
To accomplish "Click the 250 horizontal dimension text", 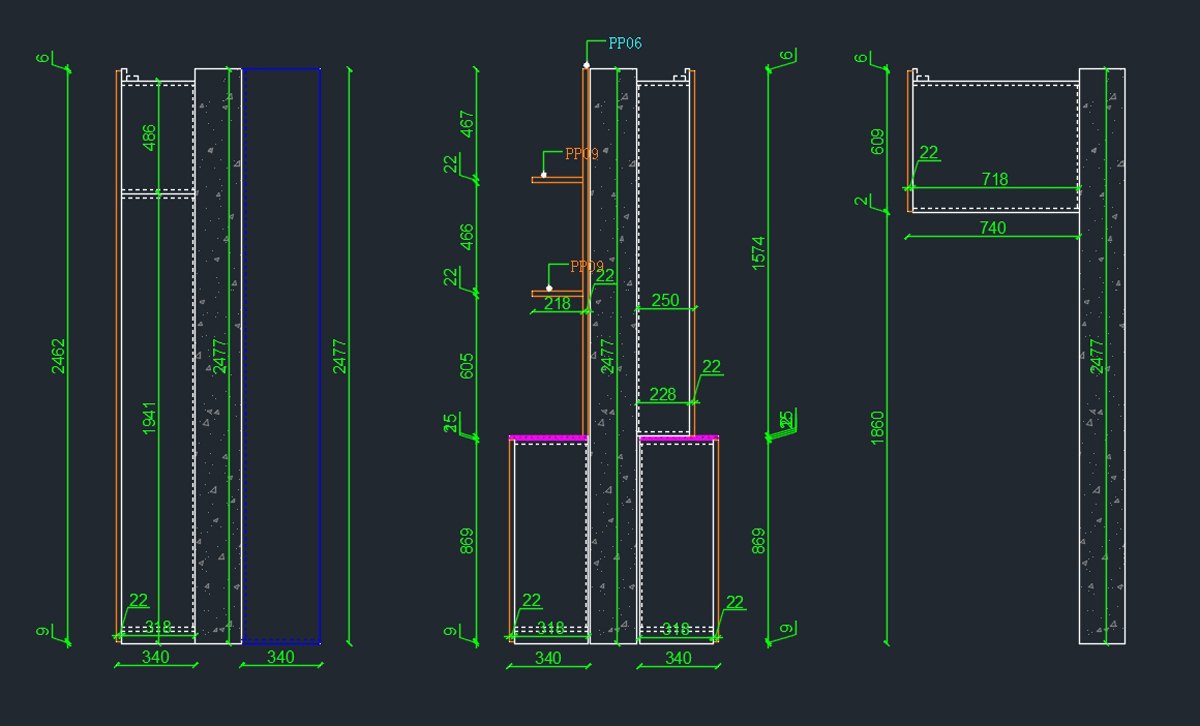I will 665,300.
